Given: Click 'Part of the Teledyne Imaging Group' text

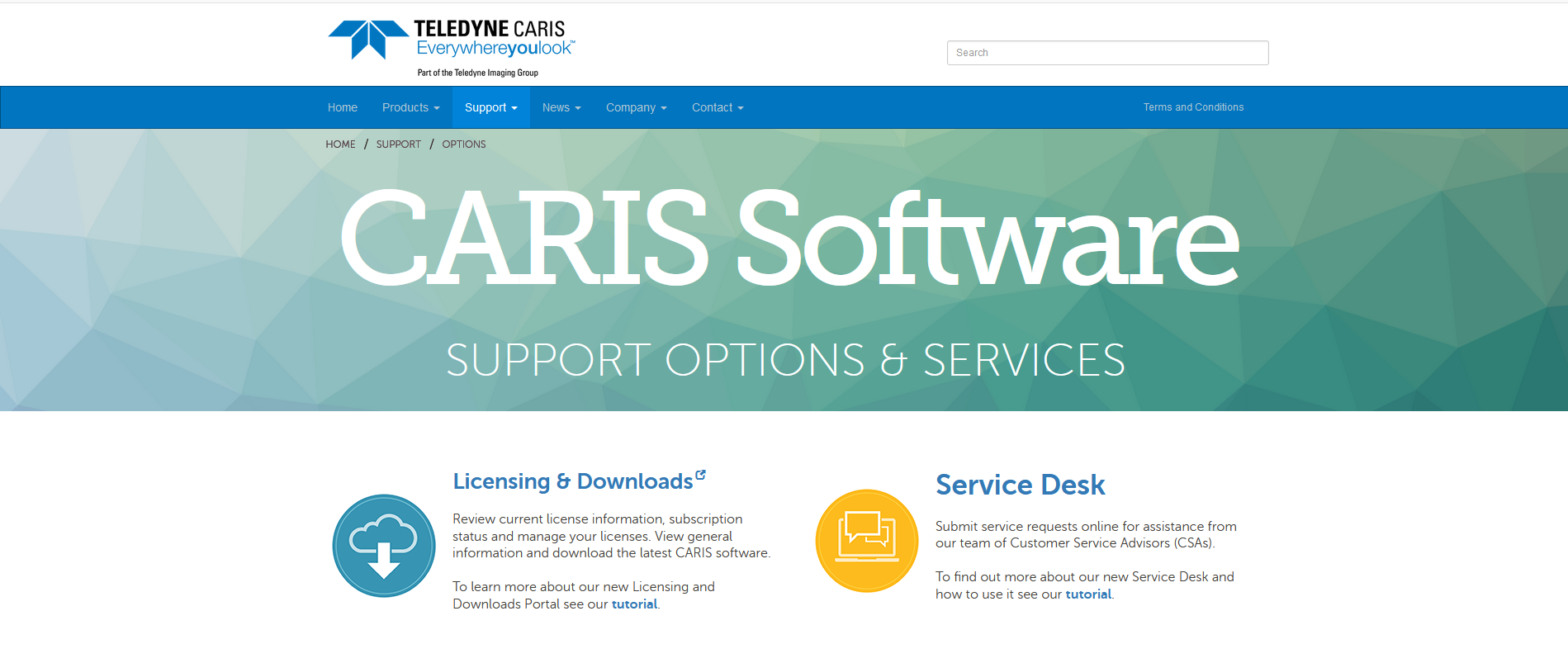Looking at the screenshot, I should 478,73.
